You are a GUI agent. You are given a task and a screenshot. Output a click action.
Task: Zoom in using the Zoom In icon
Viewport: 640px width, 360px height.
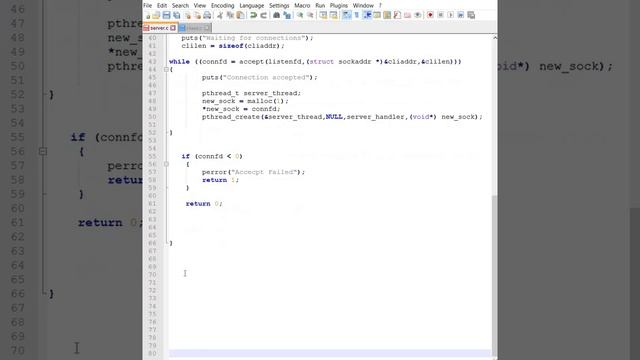pos(300,15)
